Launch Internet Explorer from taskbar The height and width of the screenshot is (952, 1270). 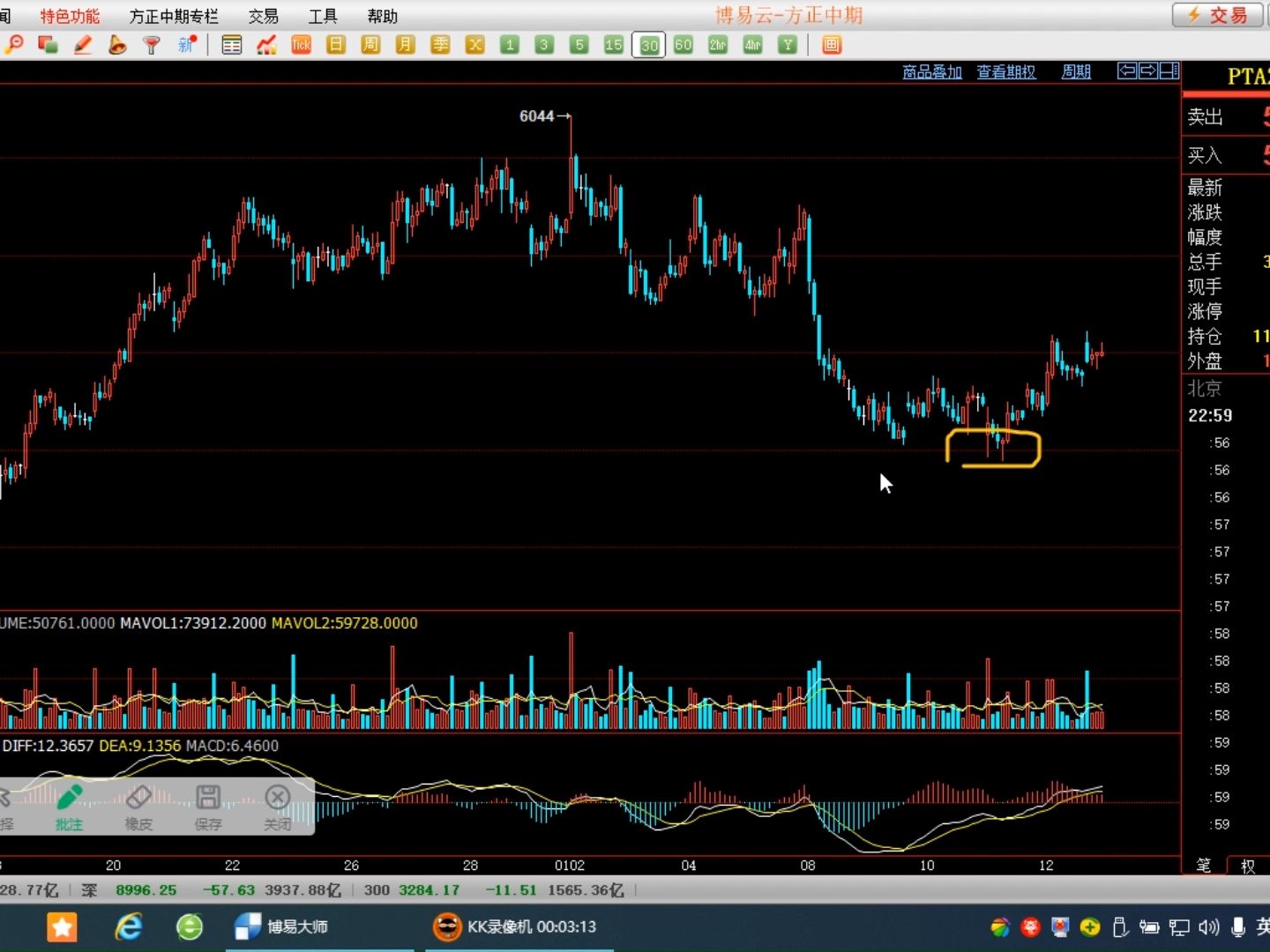129,926
